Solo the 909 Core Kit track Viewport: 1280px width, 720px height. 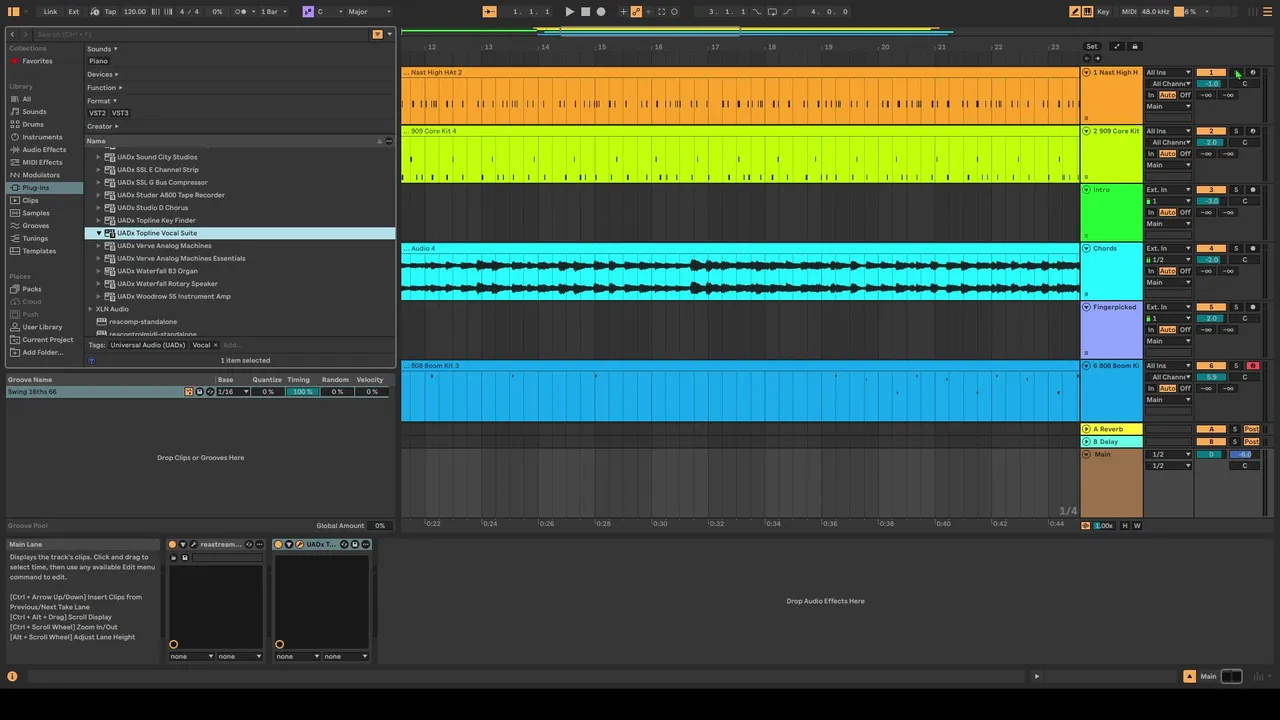(1236, 131)
